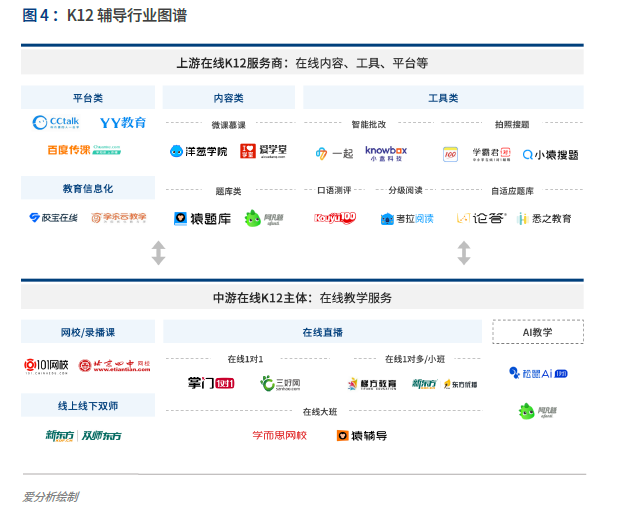Click the CCtalk logo
This screenshot has width=623, height=521.
[x=56, y=123]
